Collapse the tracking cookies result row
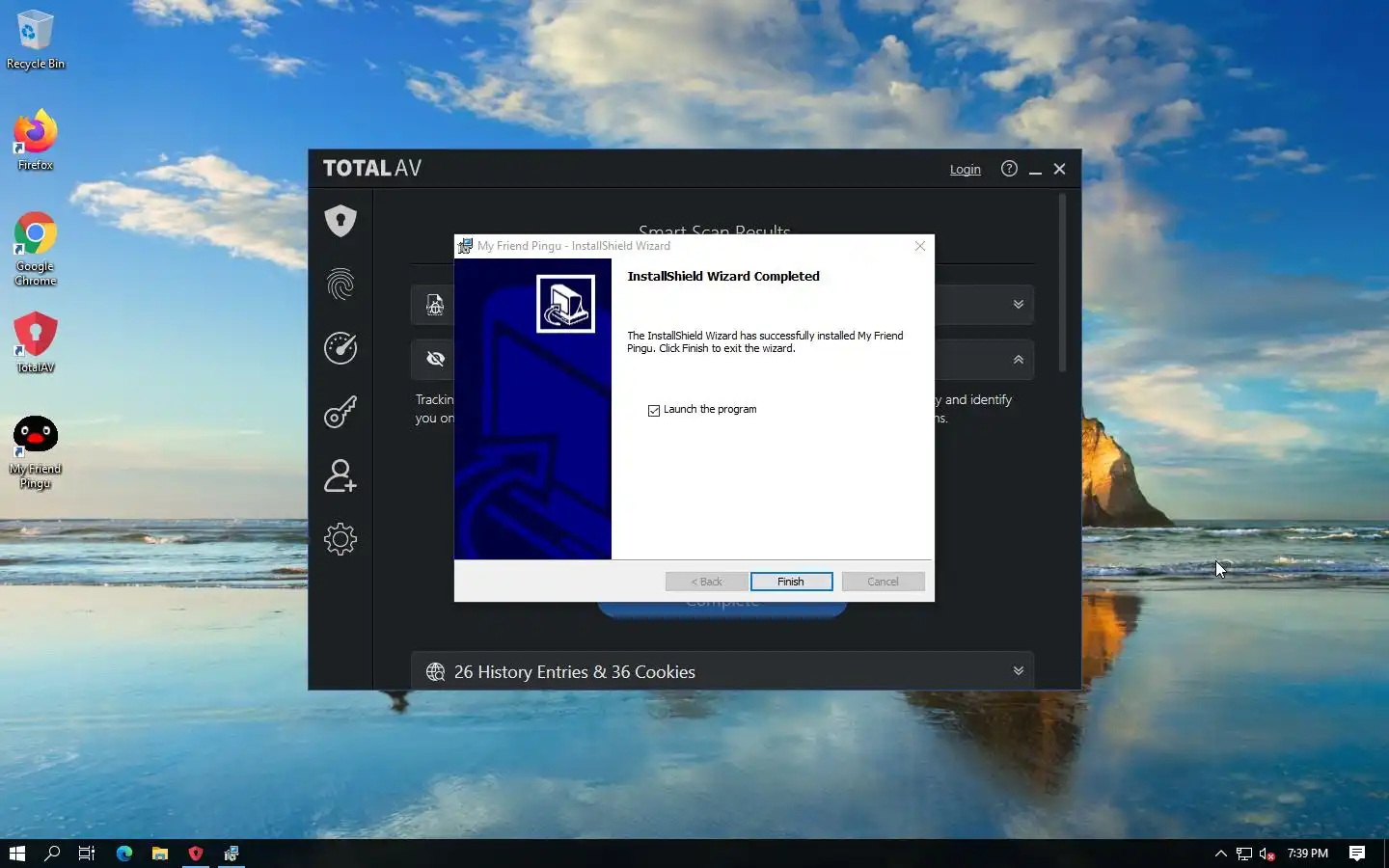Image resolution: width=1389 pixels, height=868 pixels. coord(1018,360)
